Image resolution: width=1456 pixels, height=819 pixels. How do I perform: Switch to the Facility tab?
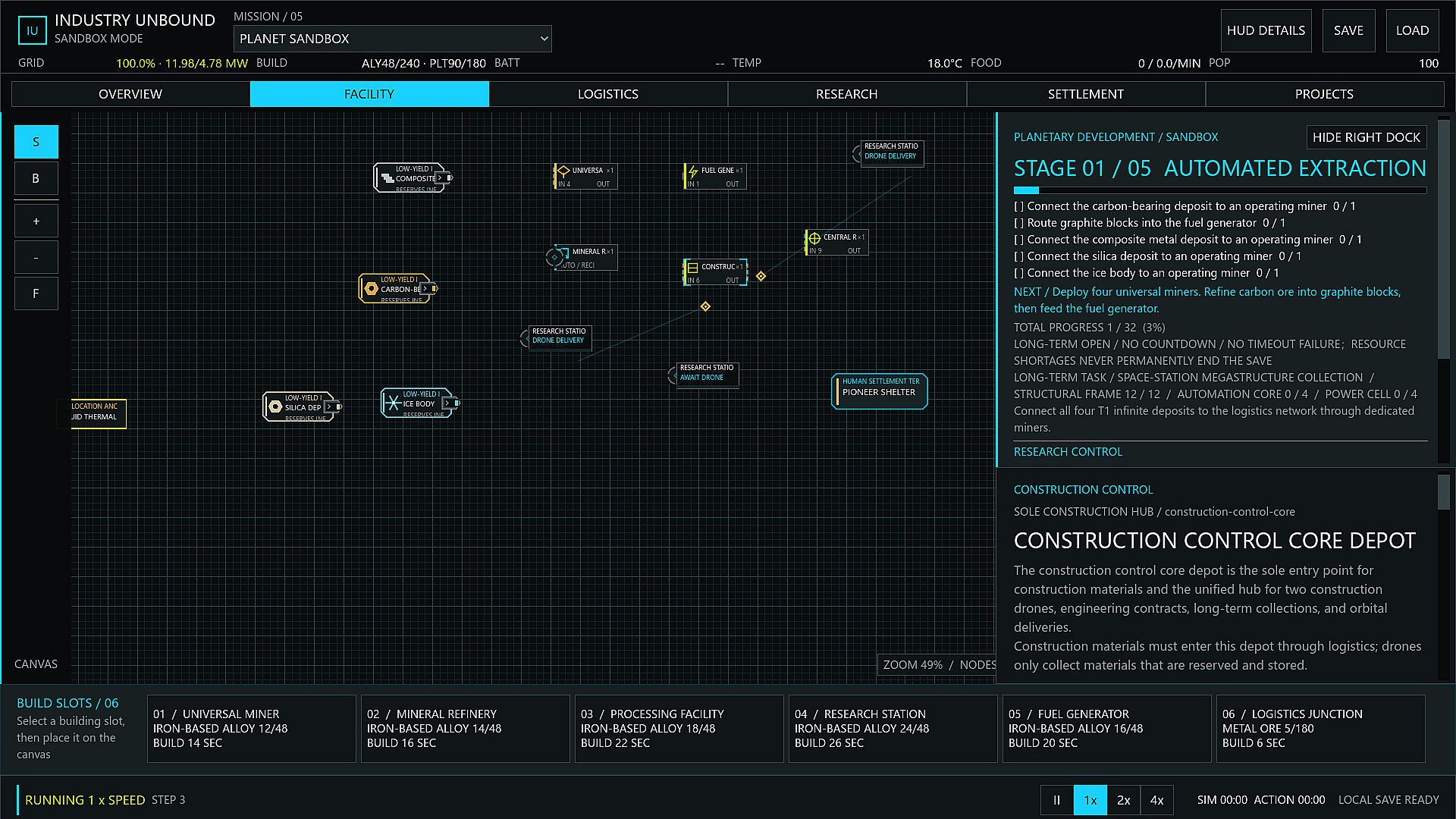tap(369, 94)
